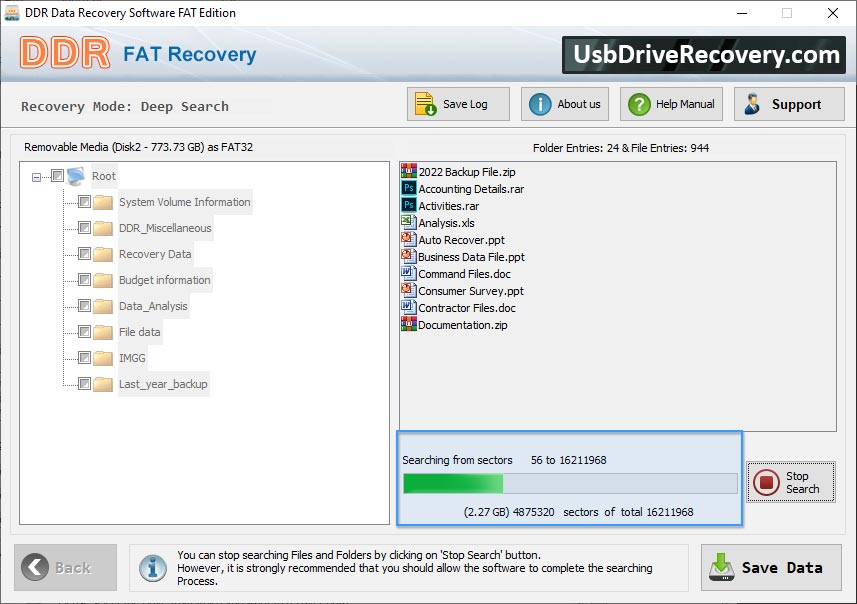Click the Back arrow circle icon
Image resolution: width=857 pixels, height=604 pixels.
35,567
